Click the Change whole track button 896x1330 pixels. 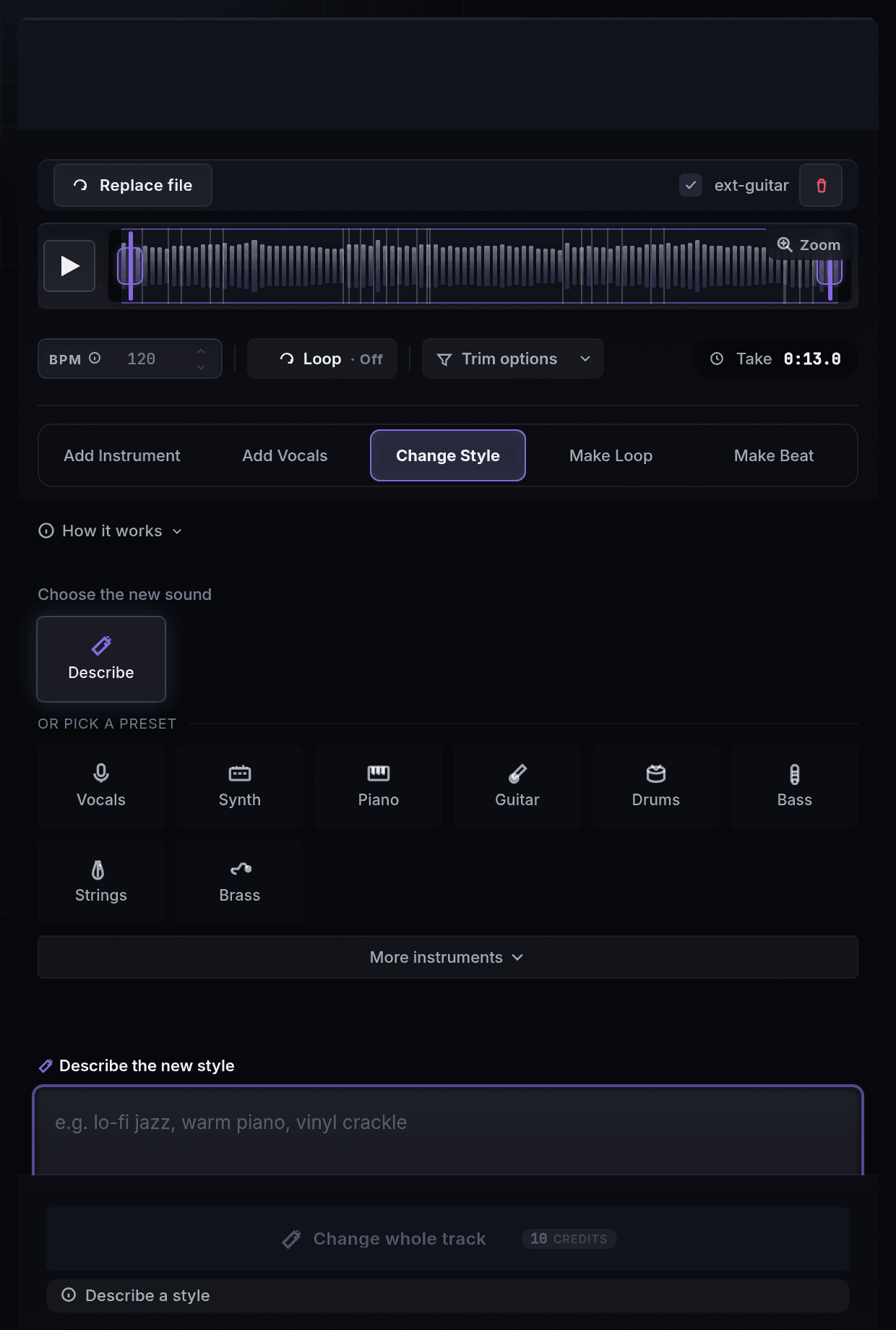(x=448, y=1239)
